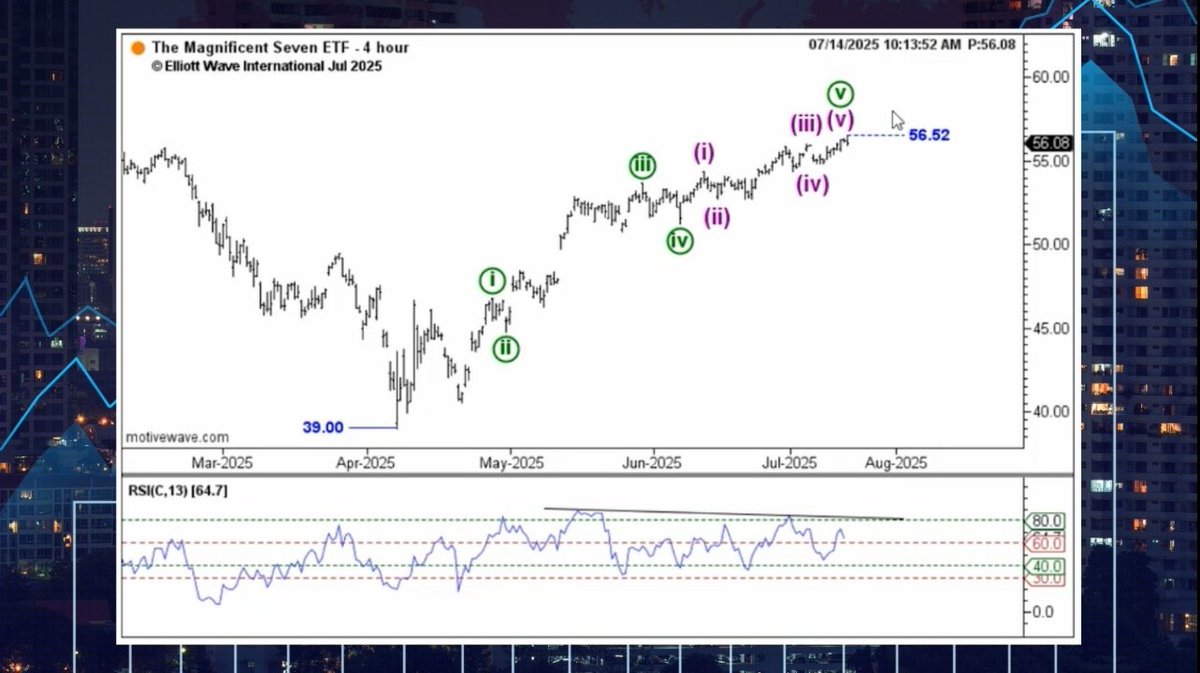Click the Aug-2025 date axis label
This screenshot has height=673, width=1200.
pos(897,463)
